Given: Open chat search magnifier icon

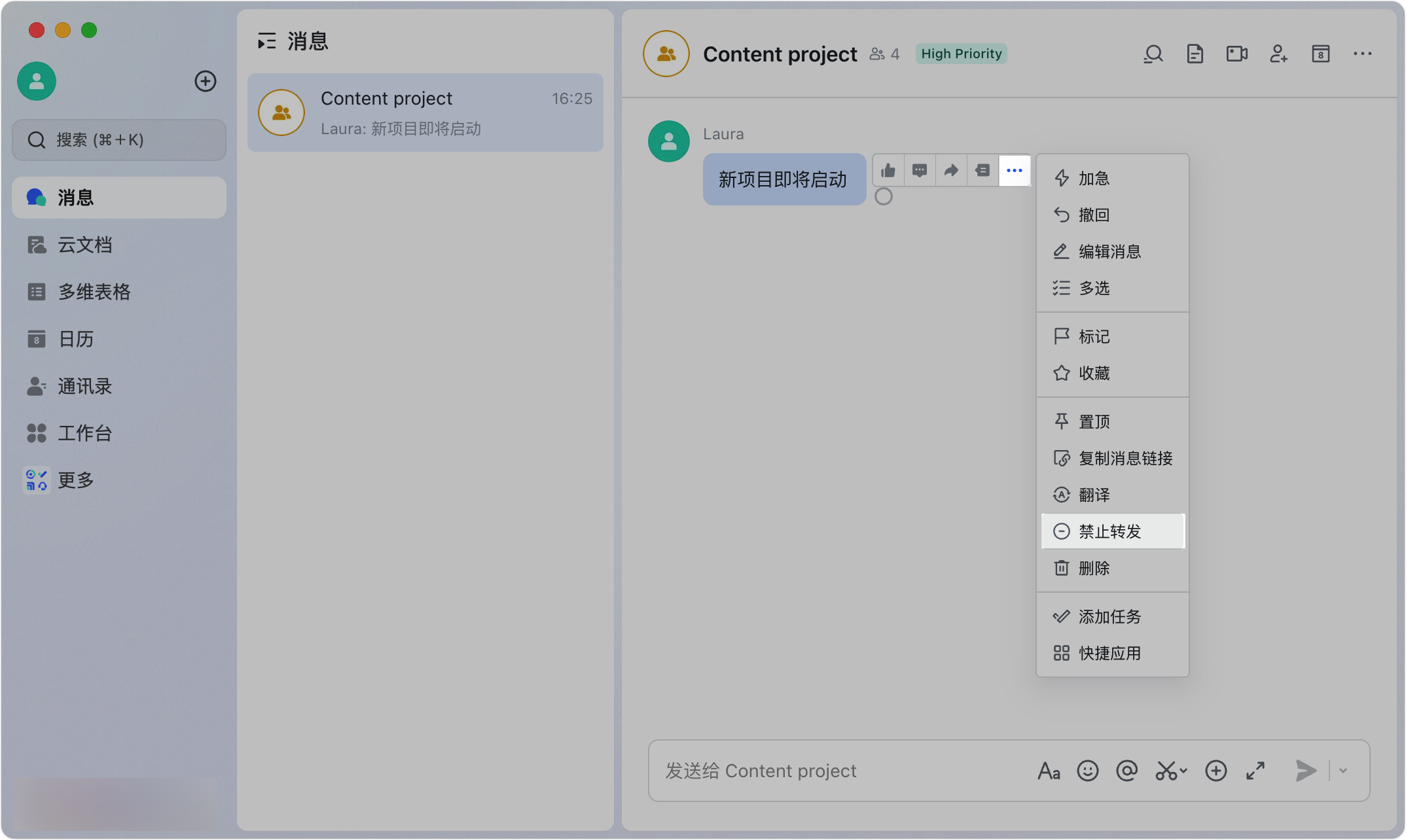Looking at the screenshot, I should click(x=1153, y=54).
